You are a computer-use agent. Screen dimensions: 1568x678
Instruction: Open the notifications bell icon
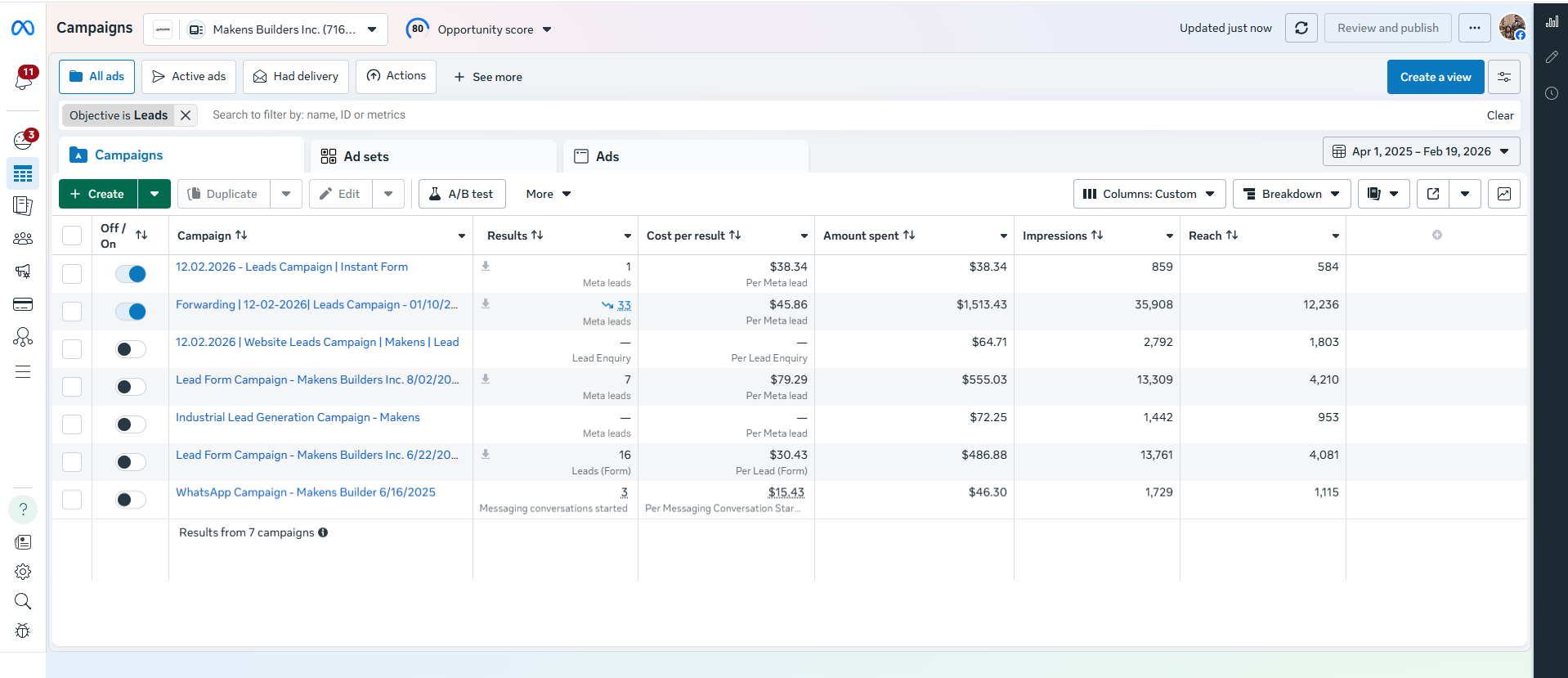pos(24,79)
